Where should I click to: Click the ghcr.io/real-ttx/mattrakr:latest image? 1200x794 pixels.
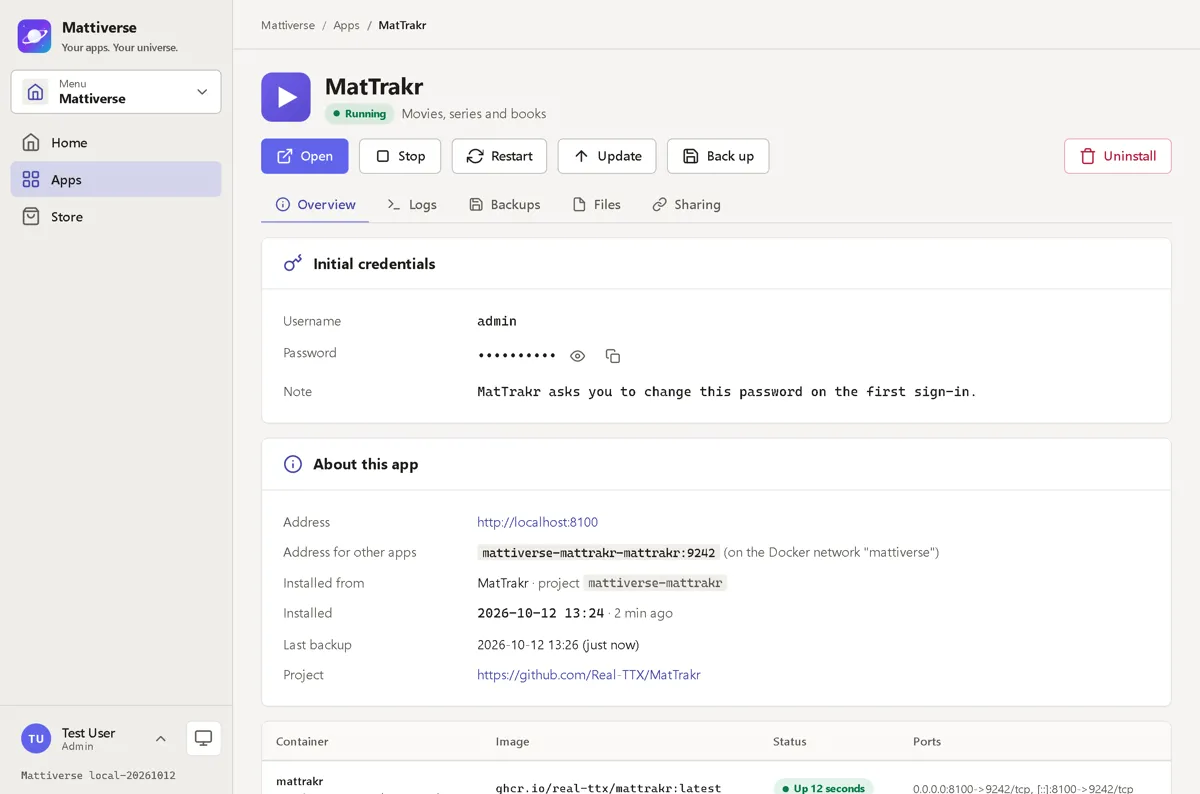608,788
